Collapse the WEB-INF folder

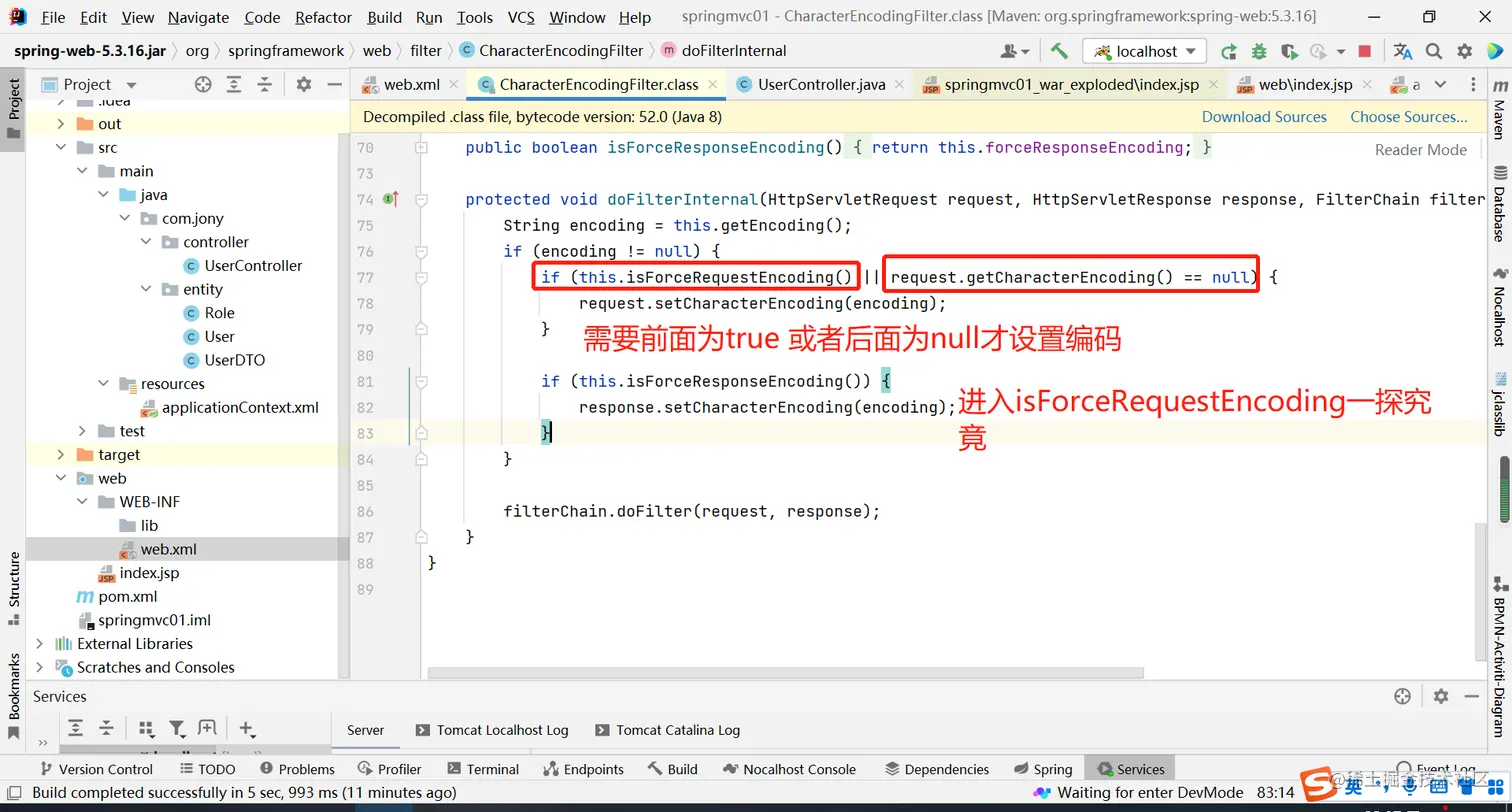pyautogui.click(x=83, y=502)
